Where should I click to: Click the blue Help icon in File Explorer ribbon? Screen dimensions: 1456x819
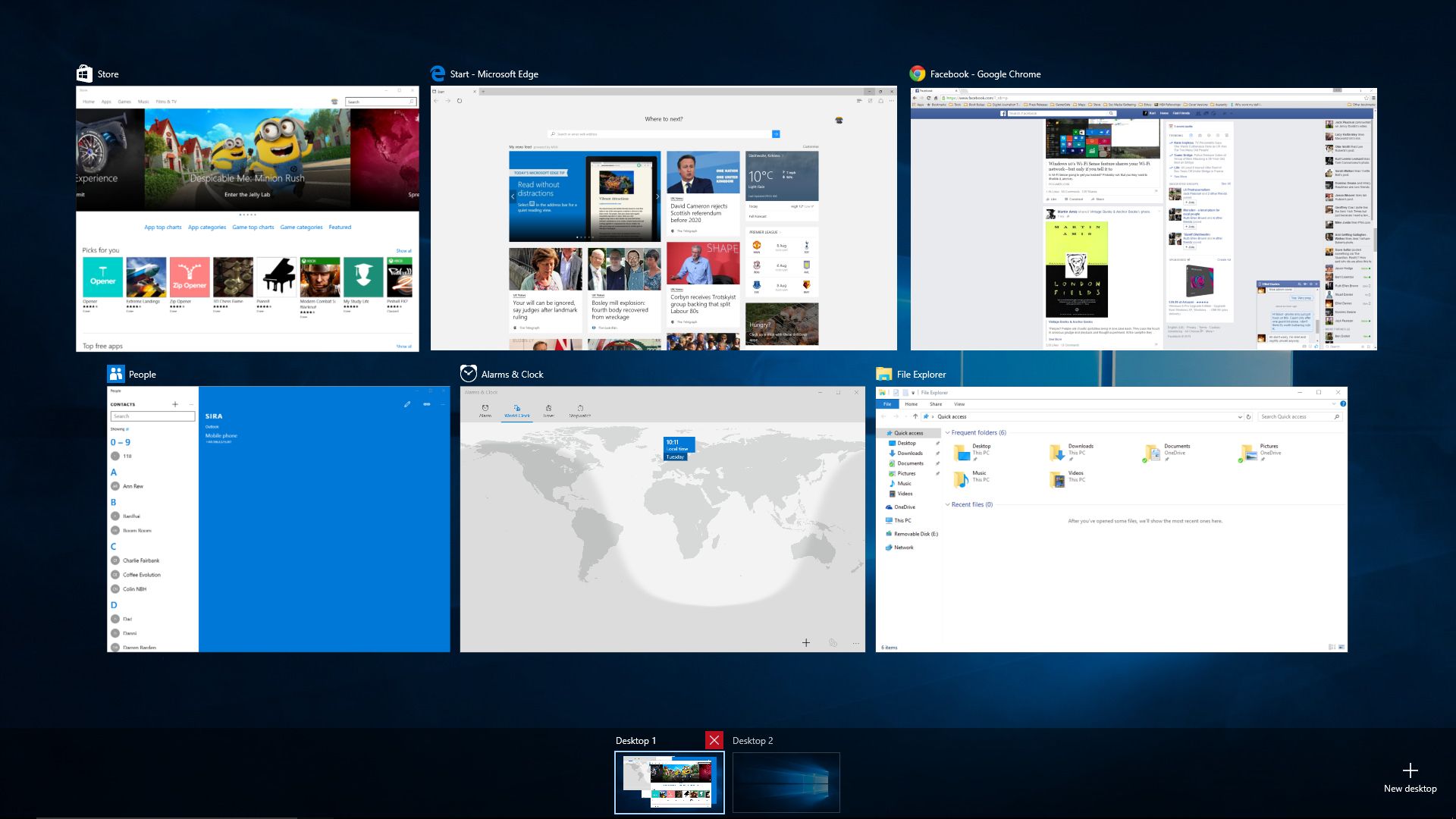(1342, 403)
